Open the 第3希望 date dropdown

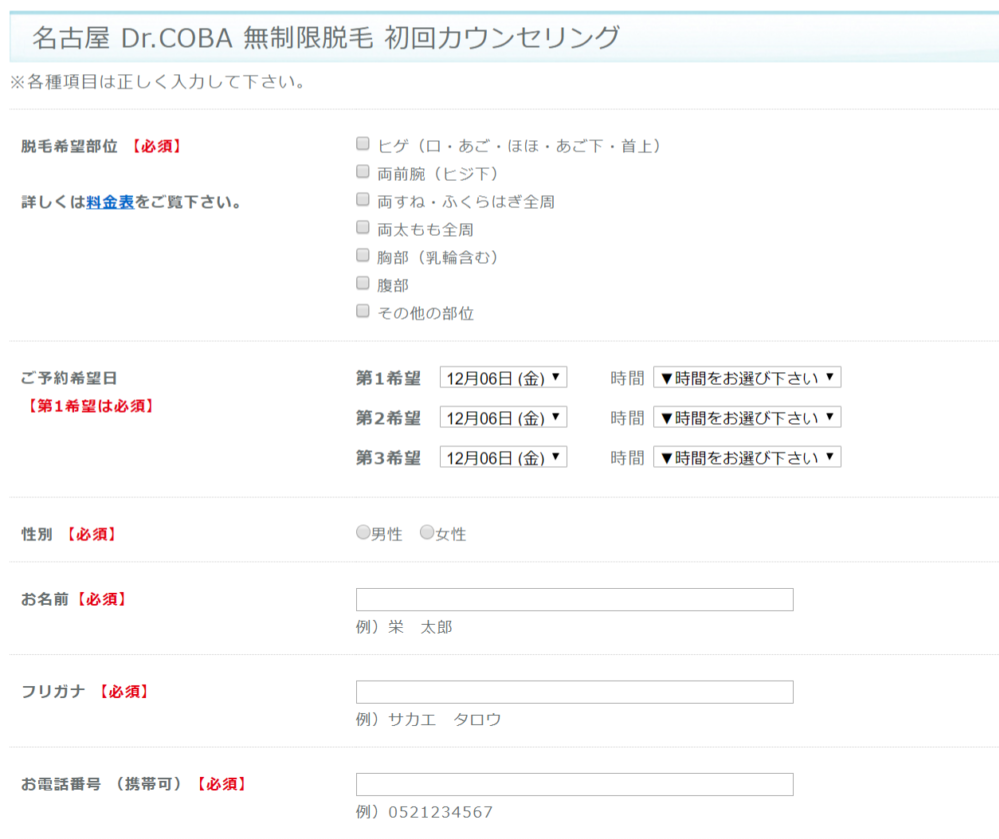[503, 457]
